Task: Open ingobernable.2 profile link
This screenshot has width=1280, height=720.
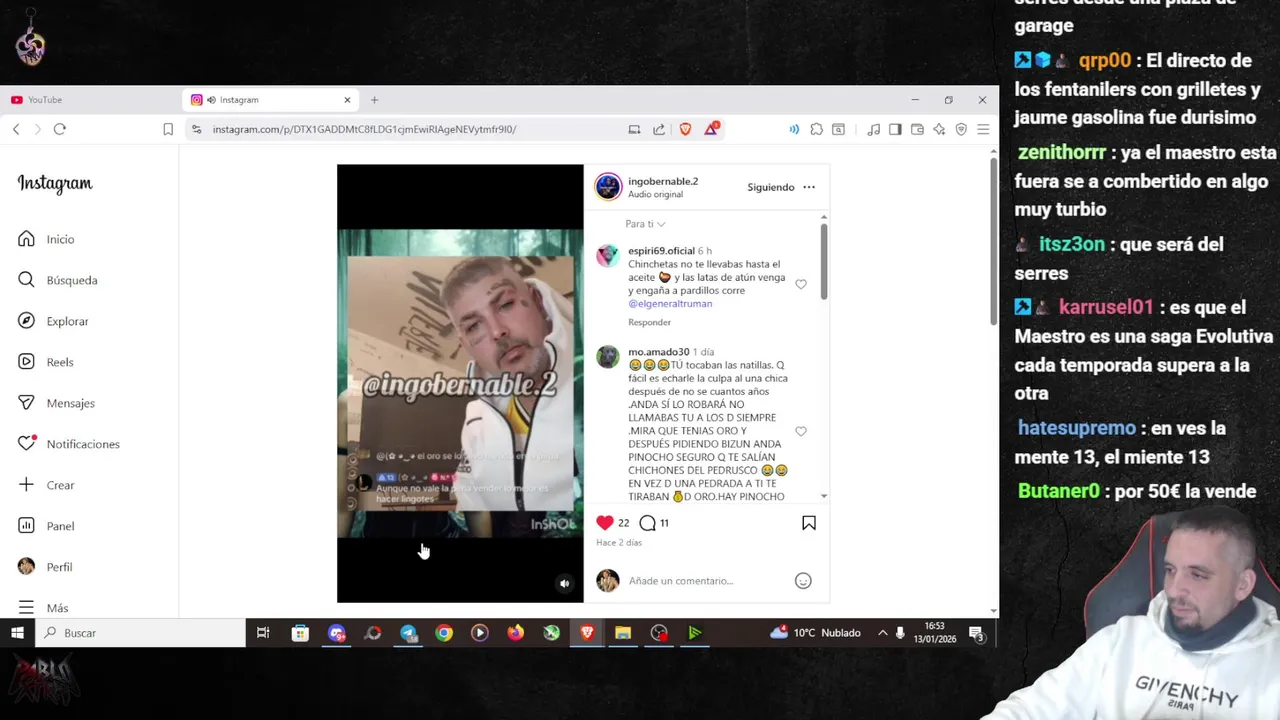Action: [x=663, y=181]
